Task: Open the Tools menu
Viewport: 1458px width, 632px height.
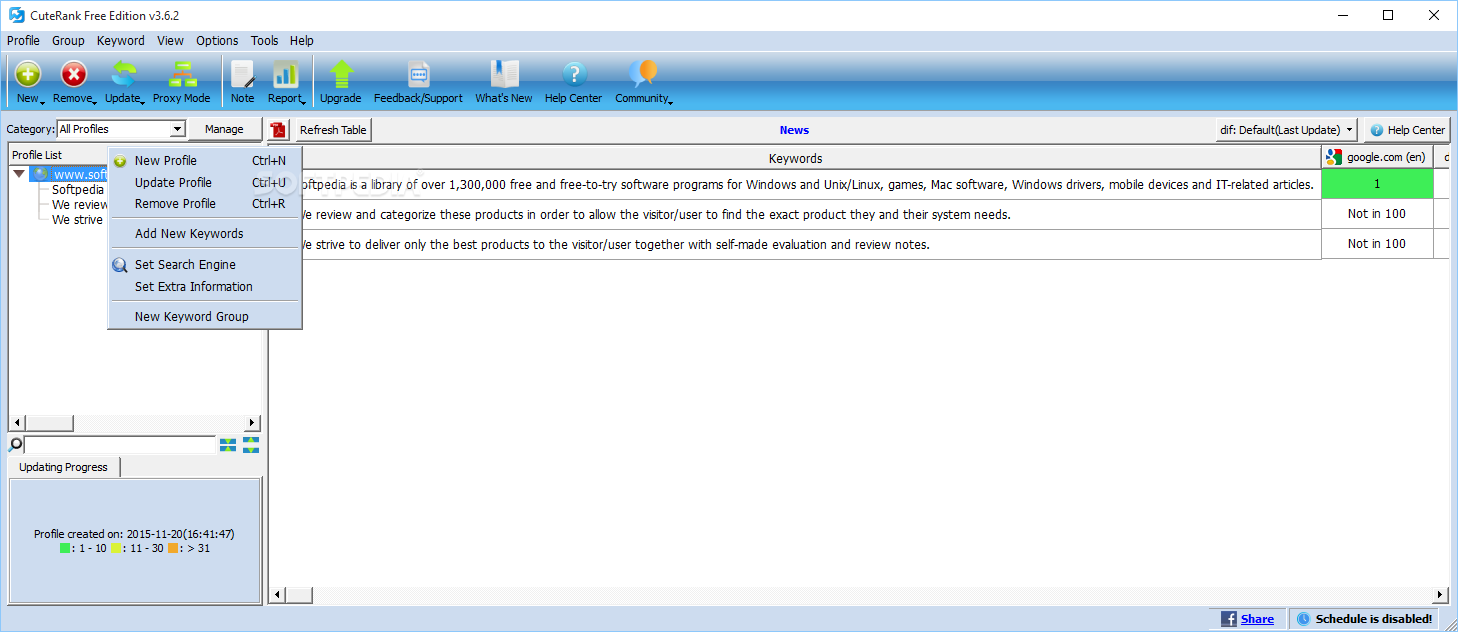Action: [264, 41]
